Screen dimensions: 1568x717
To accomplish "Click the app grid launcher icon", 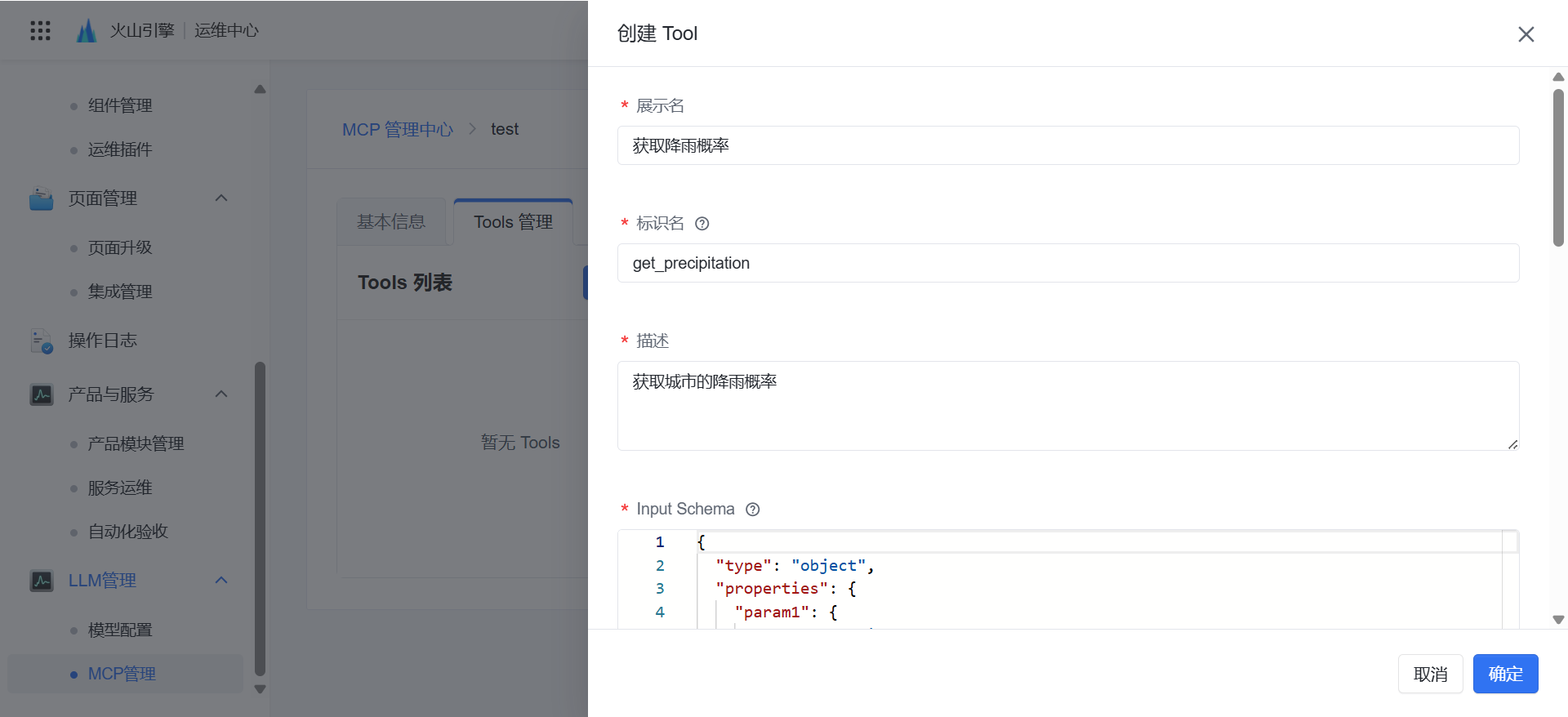I will (x=40, y=31).
